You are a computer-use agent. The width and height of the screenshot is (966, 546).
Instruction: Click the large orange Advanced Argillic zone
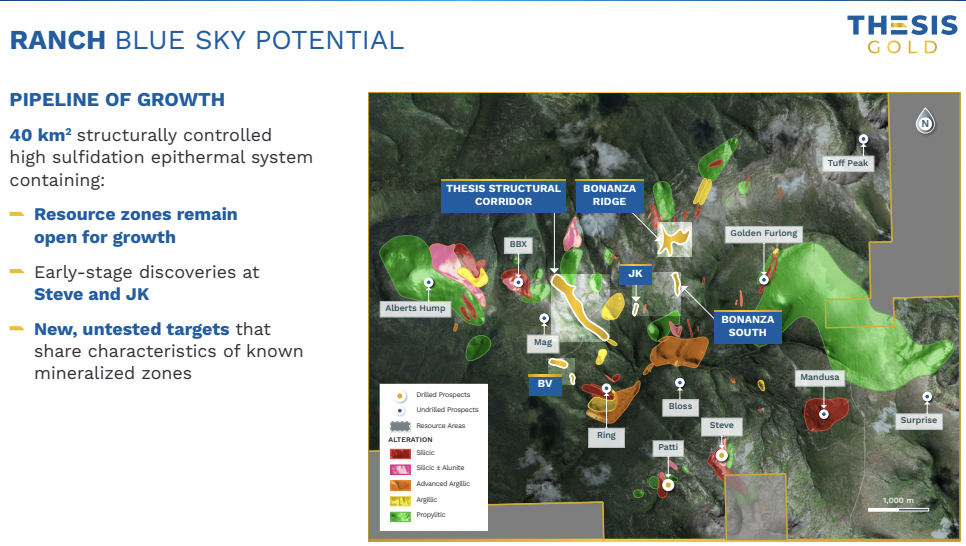pyautogui.click(x=678, y=352)
